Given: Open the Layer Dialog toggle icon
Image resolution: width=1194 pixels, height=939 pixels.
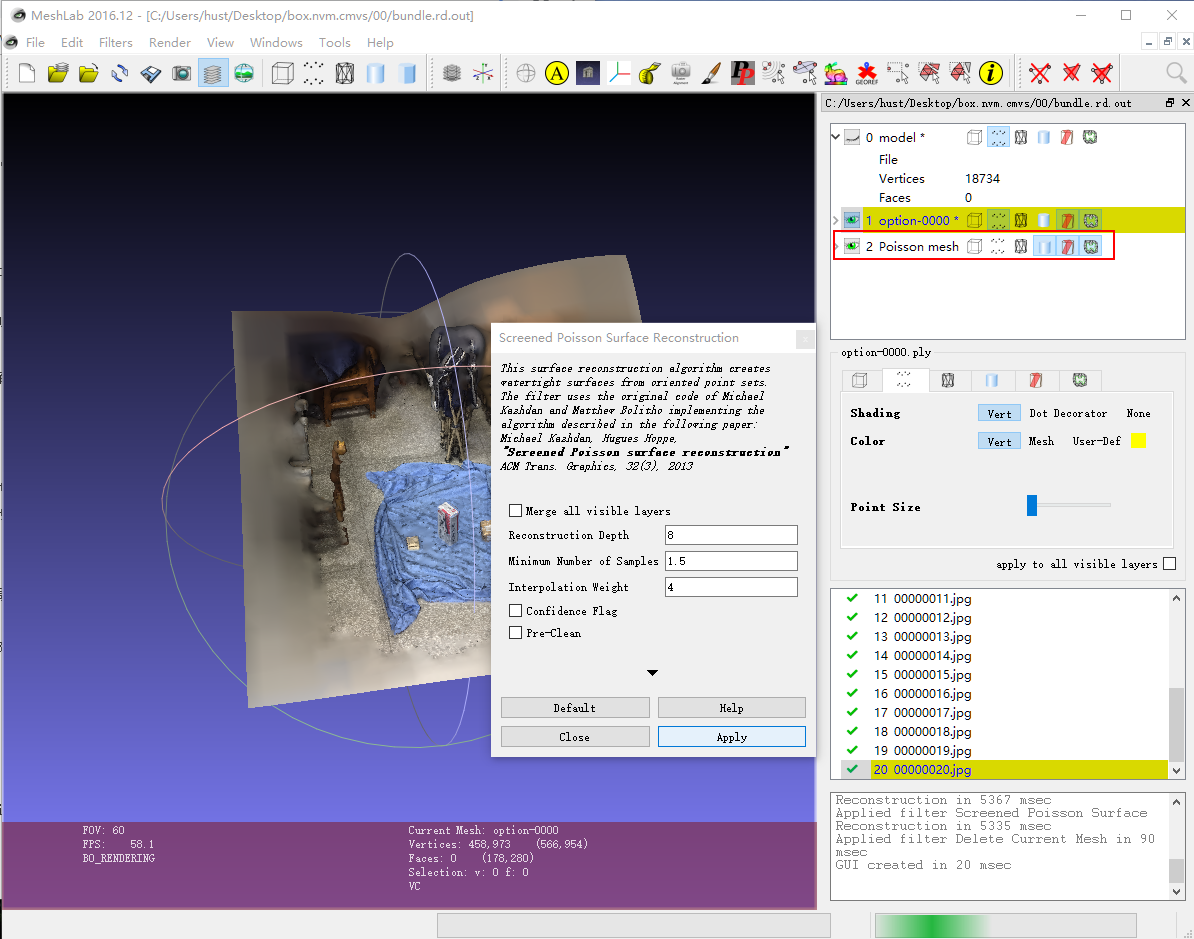Looking at the screenshot, I should pos(211,73).
